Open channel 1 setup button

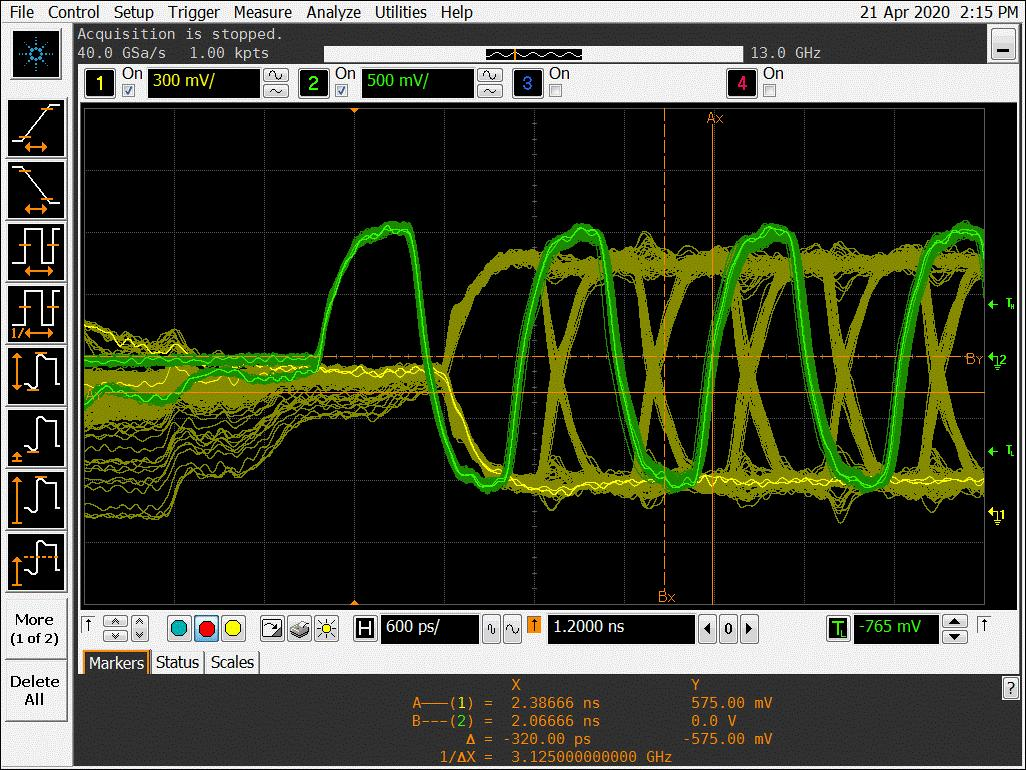click(99, 83)
